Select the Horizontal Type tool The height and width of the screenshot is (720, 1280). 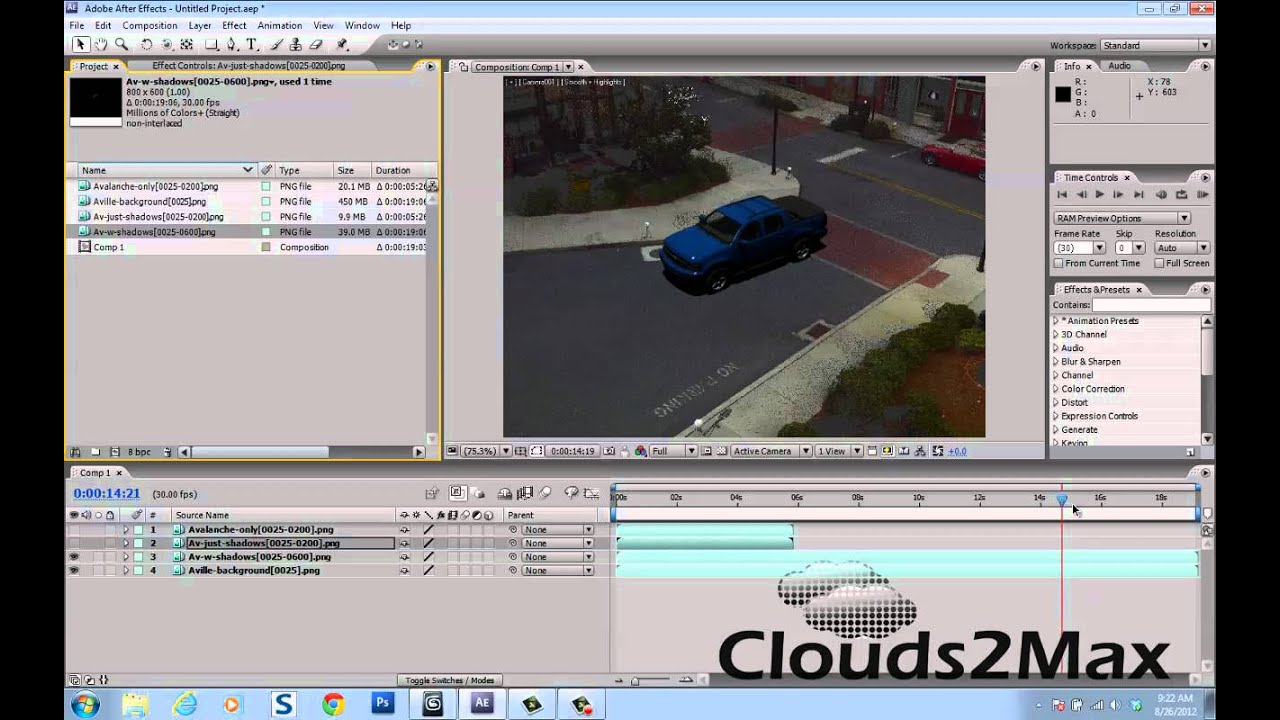click(252, 44)
